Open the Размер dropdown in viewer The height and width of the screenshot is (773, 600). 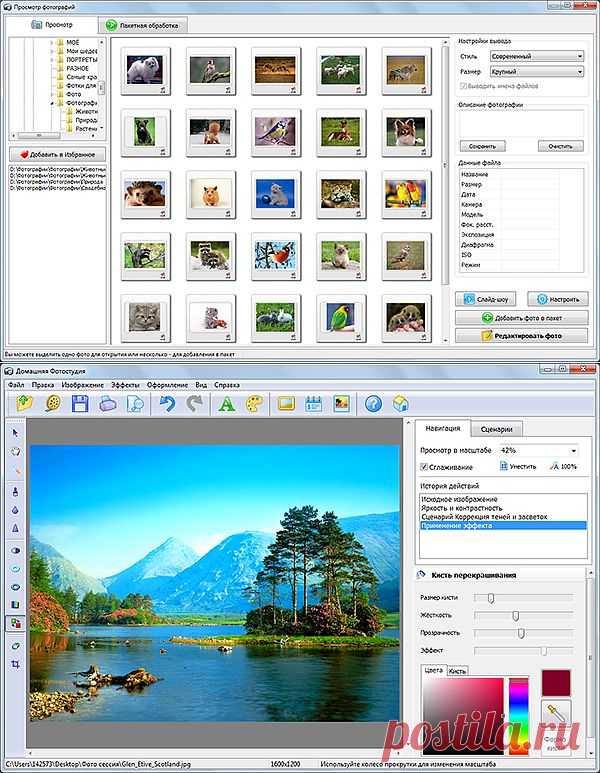537,71
